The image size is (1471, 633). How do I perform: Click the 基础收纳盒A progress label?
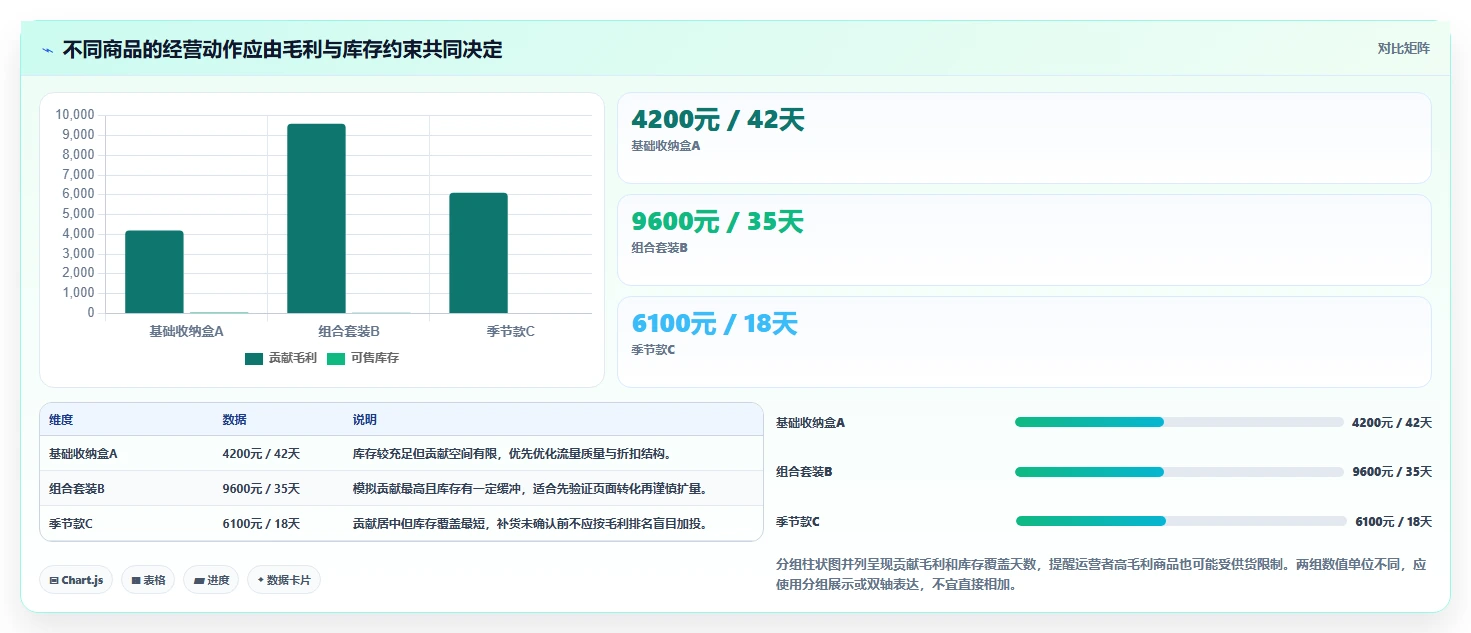[x=810, y=423]
